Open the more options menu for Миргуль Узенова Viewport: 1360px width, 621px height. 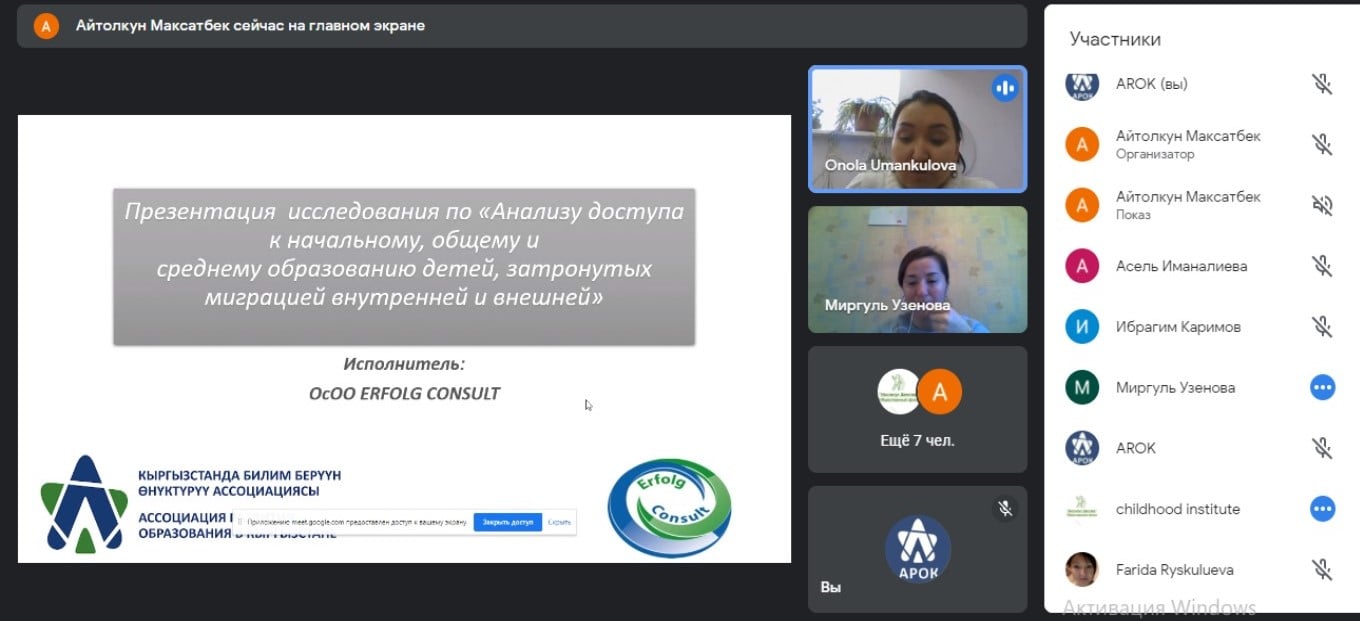[x=1322, y=388]
